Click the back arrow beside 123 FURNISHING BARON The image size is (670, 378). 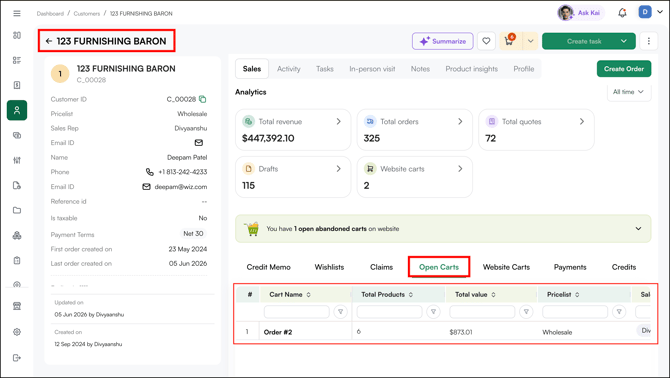(49, 41)
